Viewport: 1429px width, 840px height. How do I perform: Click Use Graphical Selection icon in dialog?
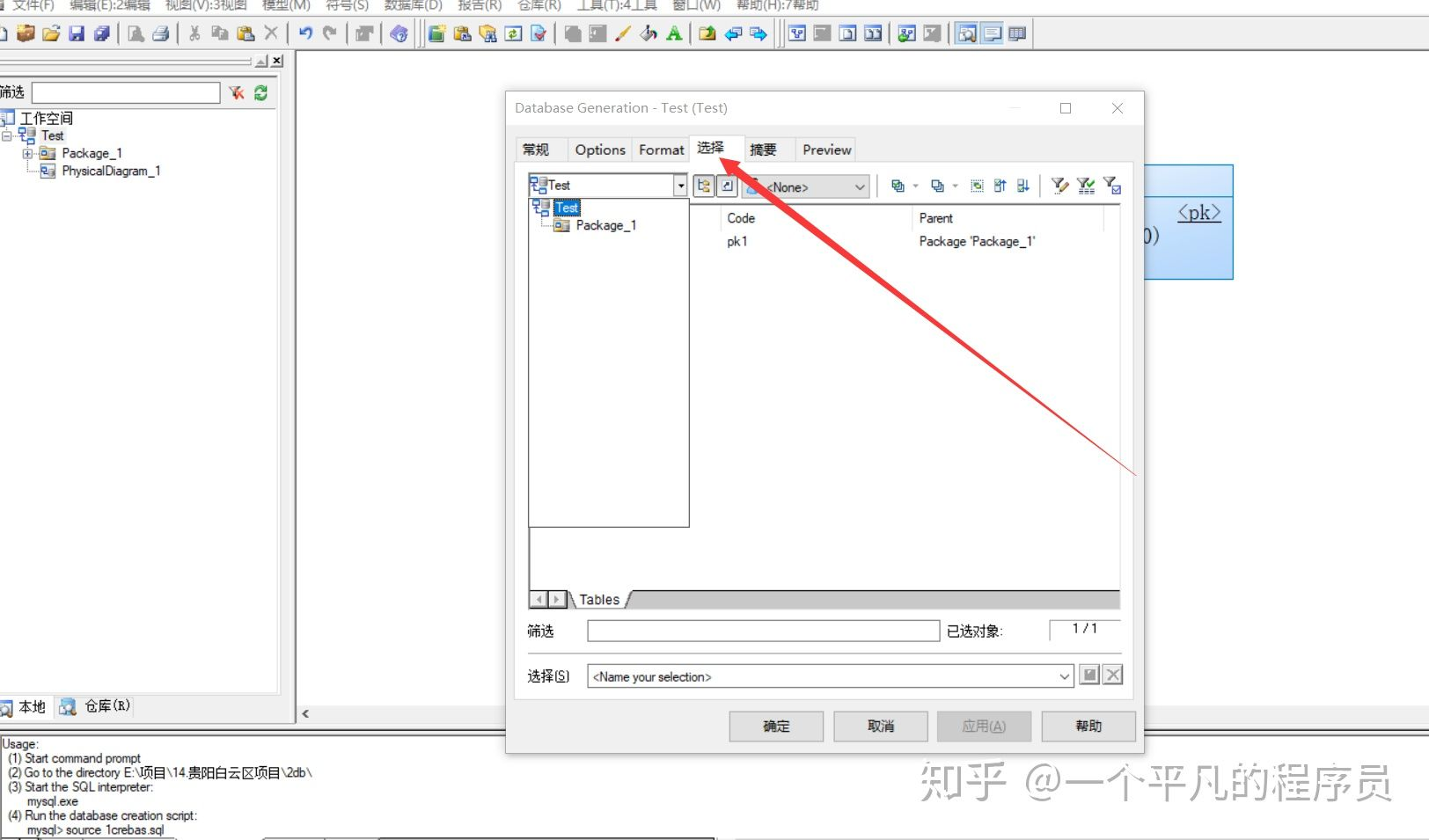click(977, 186)
